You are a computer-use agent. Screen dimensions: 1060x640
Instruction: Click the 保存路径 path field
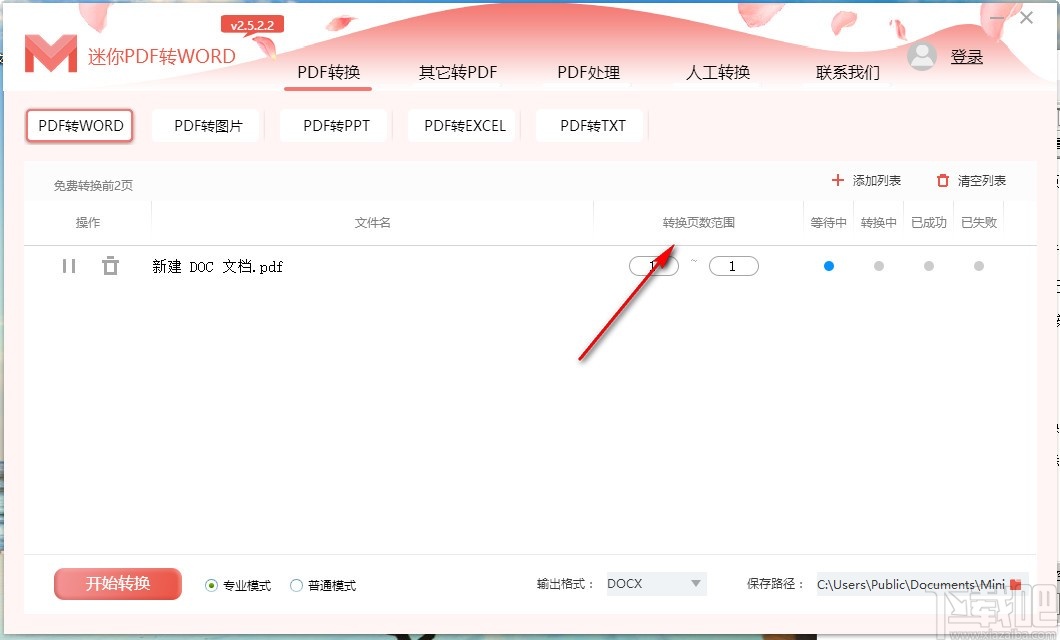pyautogui.click(x=911, y=584)
